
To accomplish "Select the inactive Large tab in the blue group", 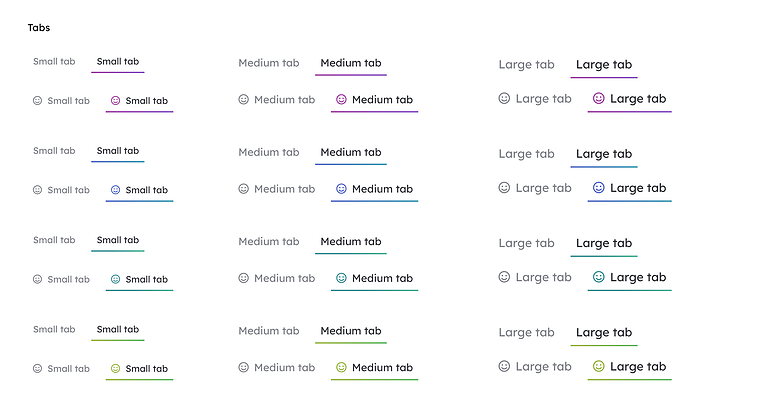I will (x=527, y=154).
